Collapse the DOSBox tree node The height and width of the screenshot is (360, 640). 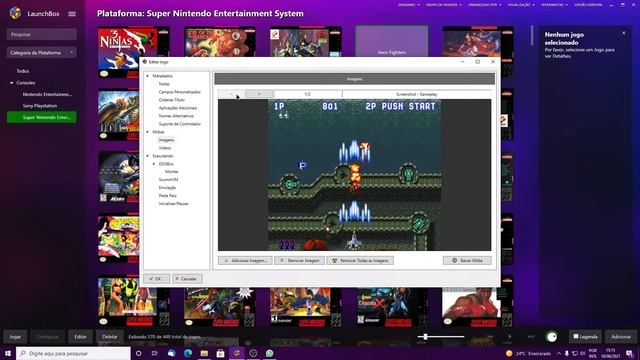pyautogui.click(x=154, y=164)
